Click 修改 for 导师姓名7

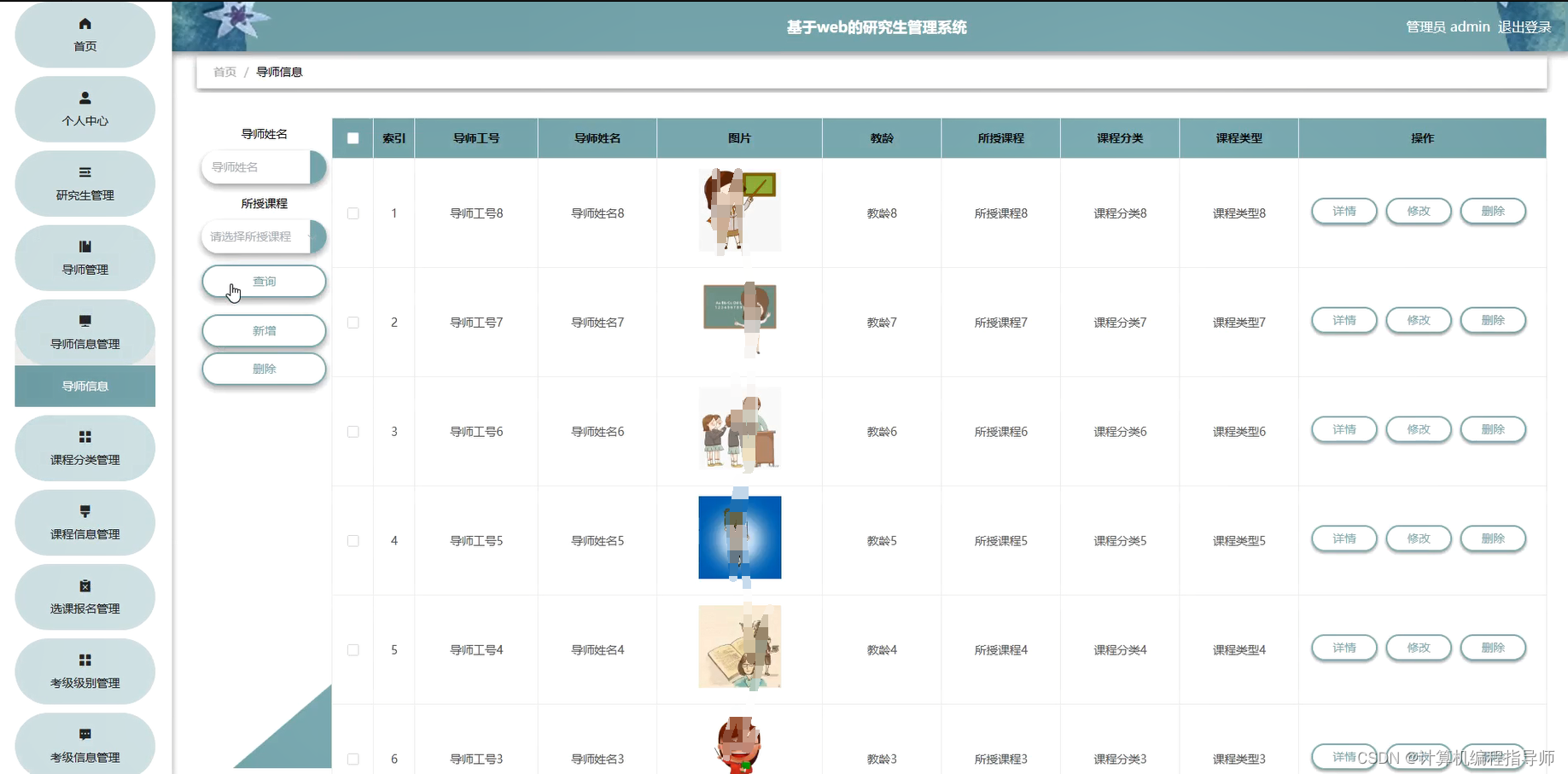pyautogui.click(x=1419, y=320)
